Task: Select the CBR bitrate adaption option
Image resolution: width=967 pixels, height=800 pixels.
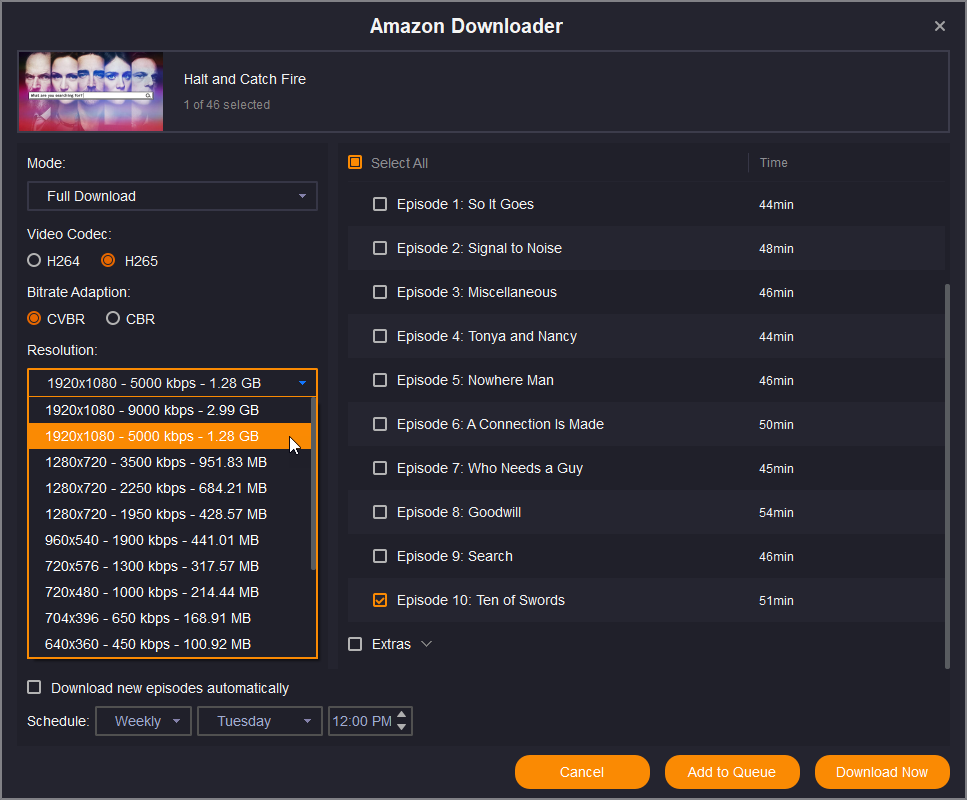Action: click(113, 319)
